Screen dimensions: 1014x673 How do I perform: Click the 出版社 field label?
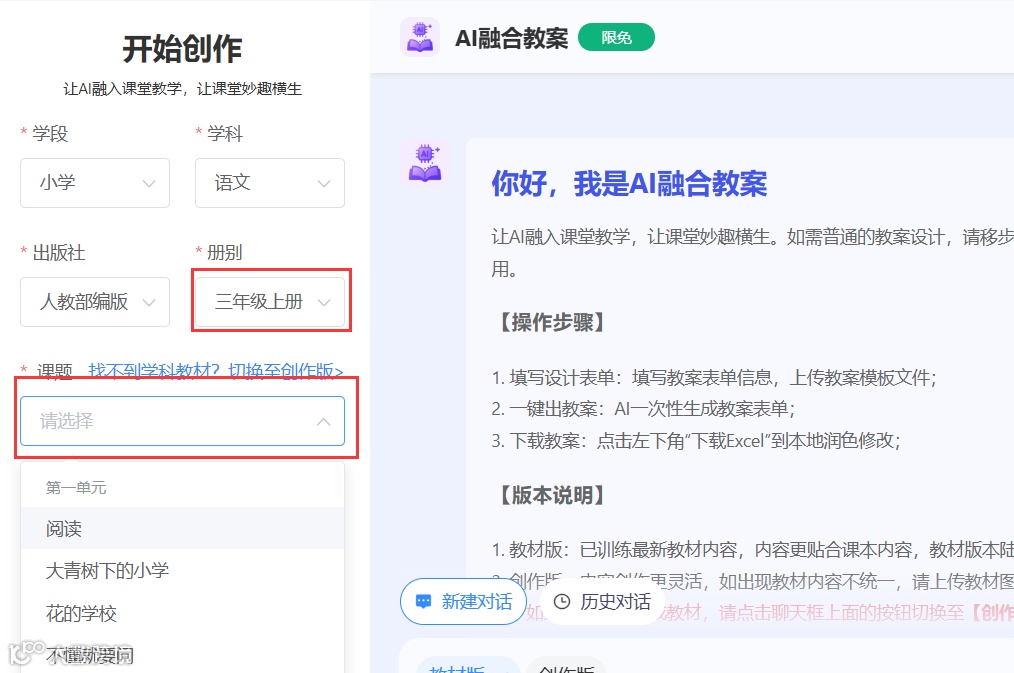click(59, 253)
